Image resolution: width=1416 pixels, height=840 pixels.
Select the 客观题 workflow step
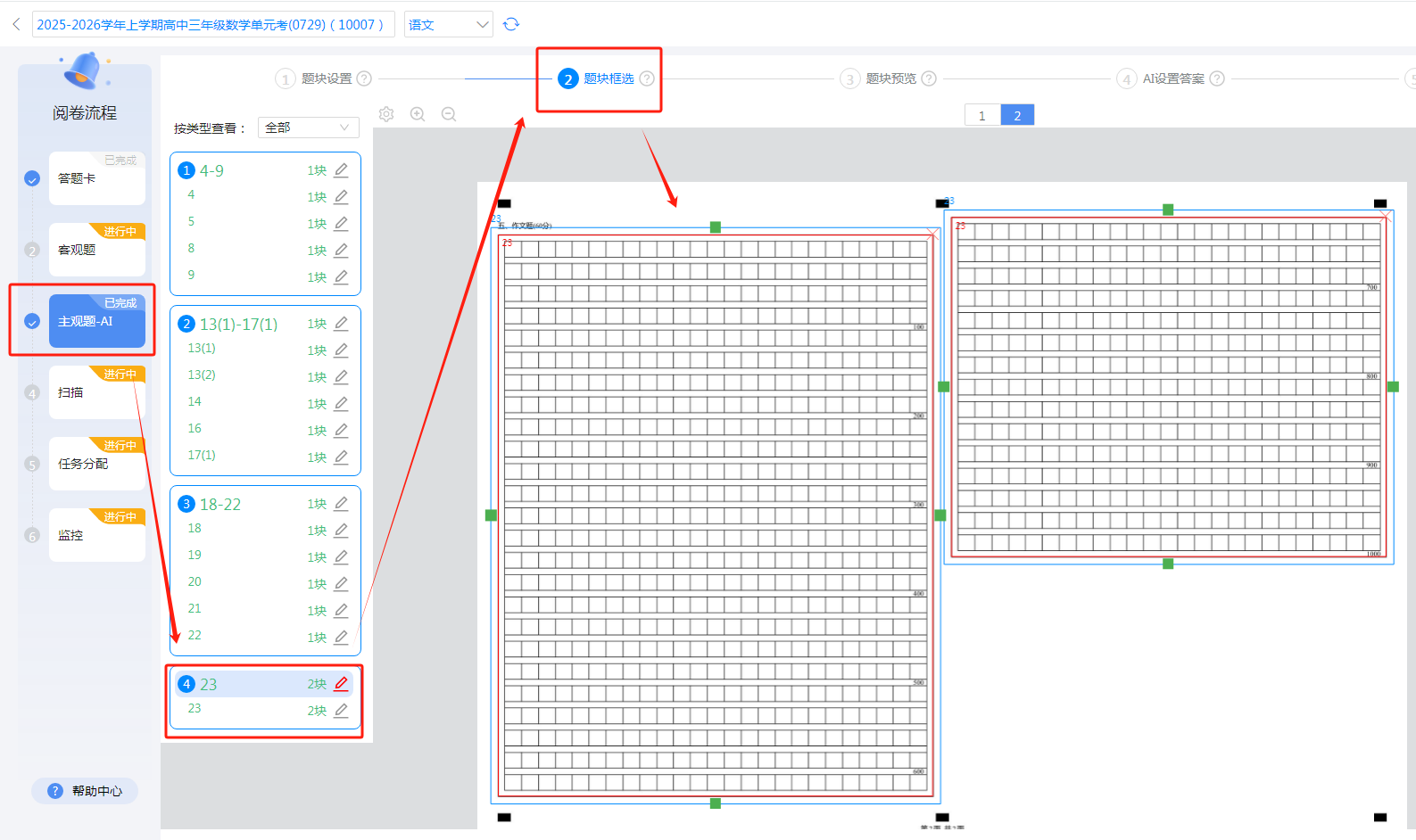(x=96, y=251)
